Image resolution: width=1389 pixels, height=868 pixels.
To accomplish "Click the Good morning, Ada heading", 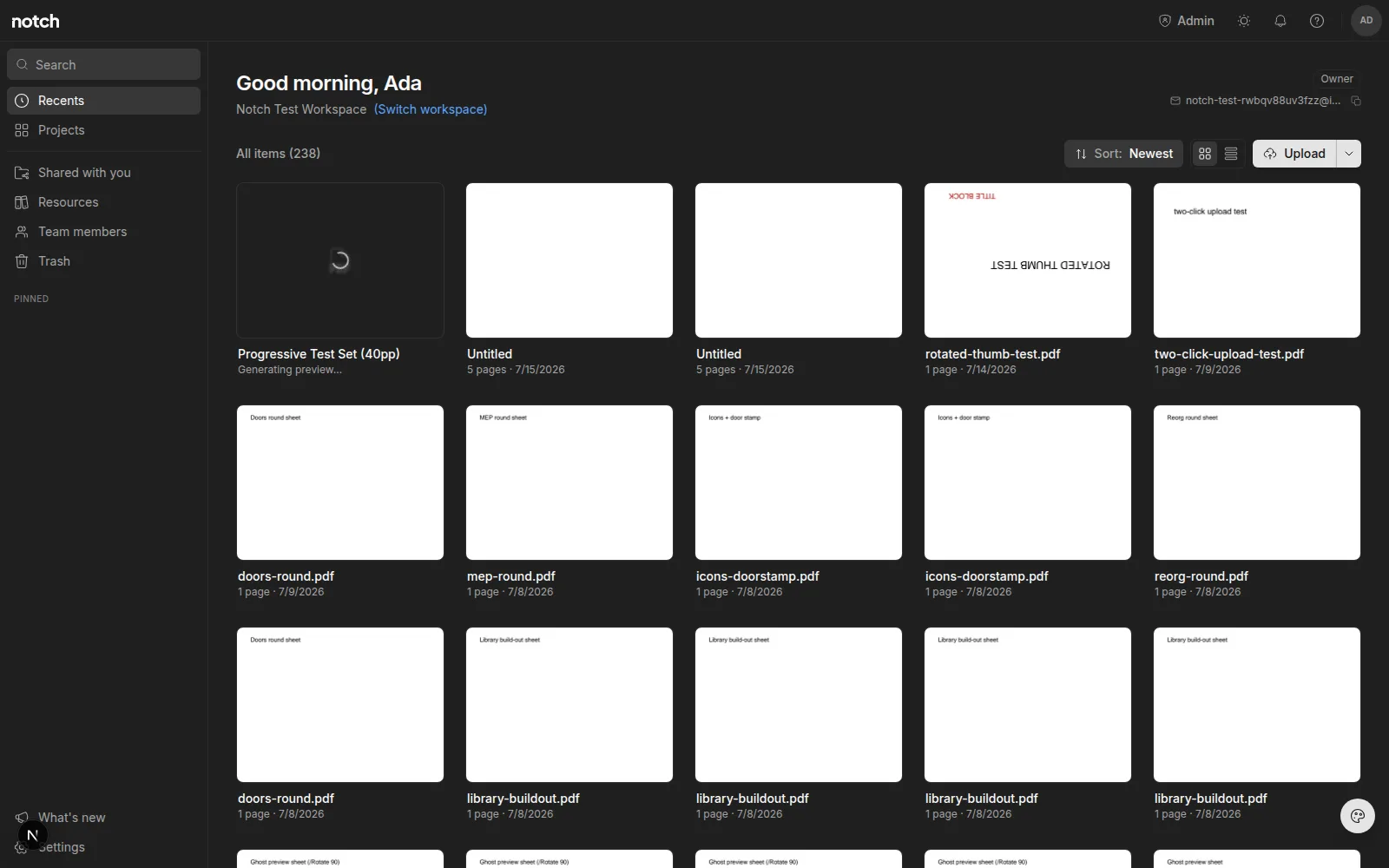I will (x=329, y=83).
